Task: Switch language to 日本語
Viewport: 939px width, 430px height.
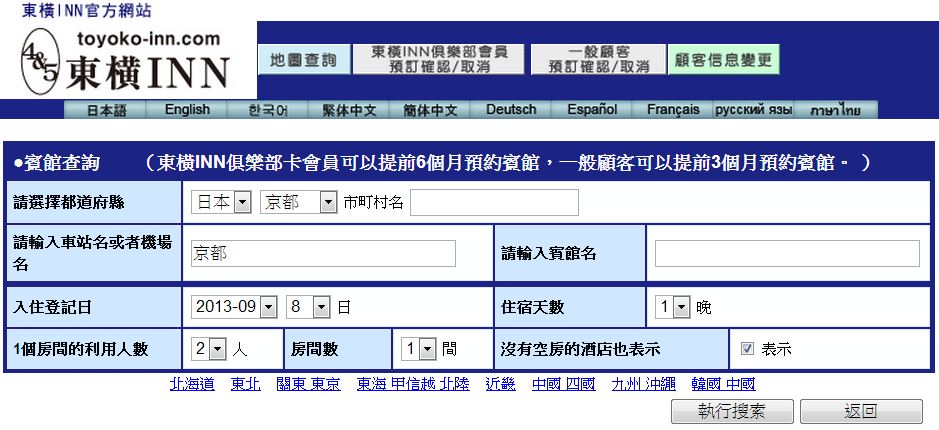Action: click(x=105, y=110)
